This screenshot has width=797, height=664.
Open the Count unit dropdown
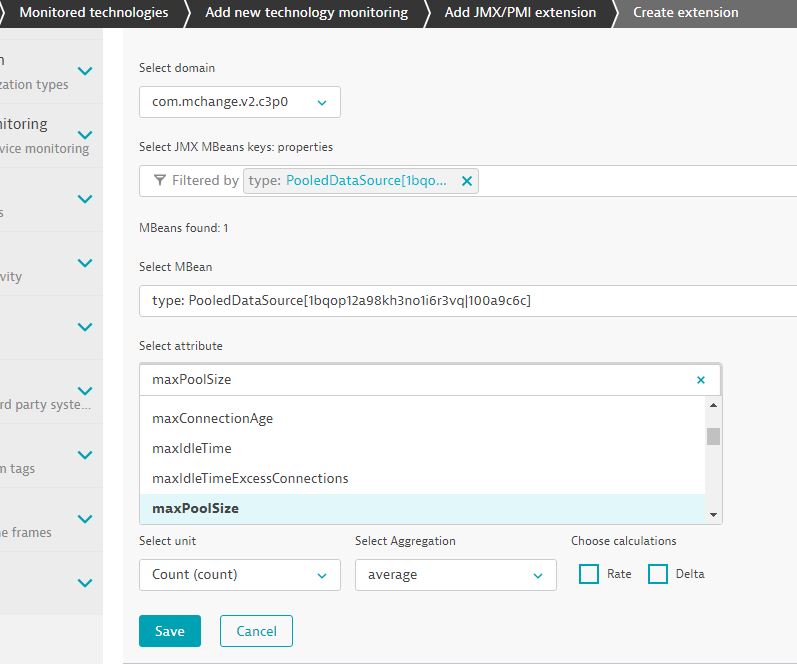tap(240, 575)
